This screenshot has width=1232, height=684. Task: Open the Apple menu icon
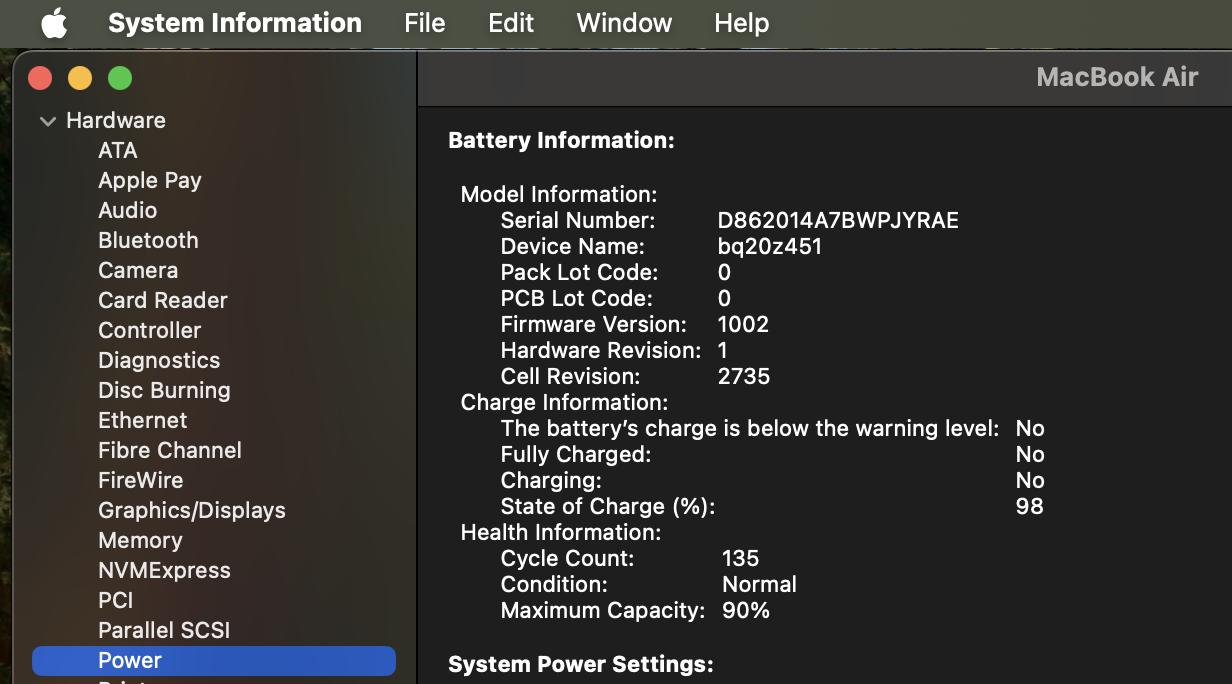(x=54, y=23)
